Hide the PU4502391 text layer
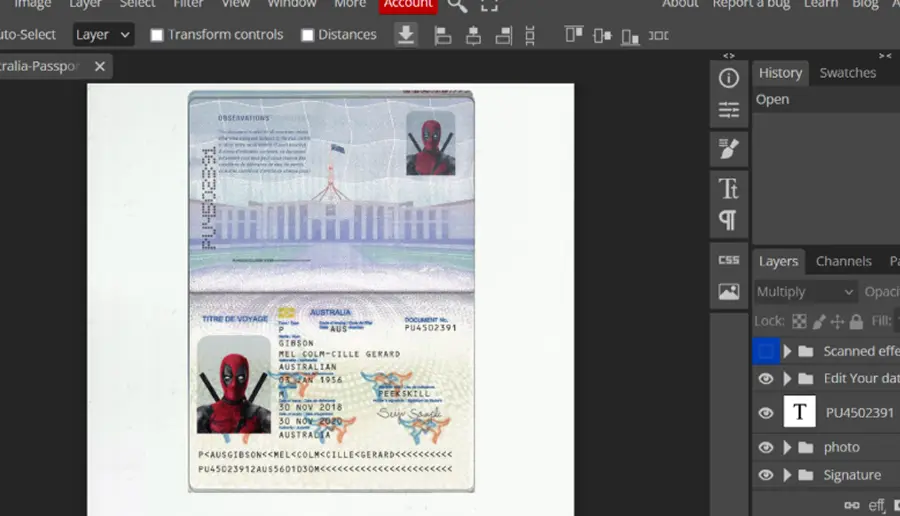This screenshot has height=516, width=900. pyautogui.click(x=766, y=413)
